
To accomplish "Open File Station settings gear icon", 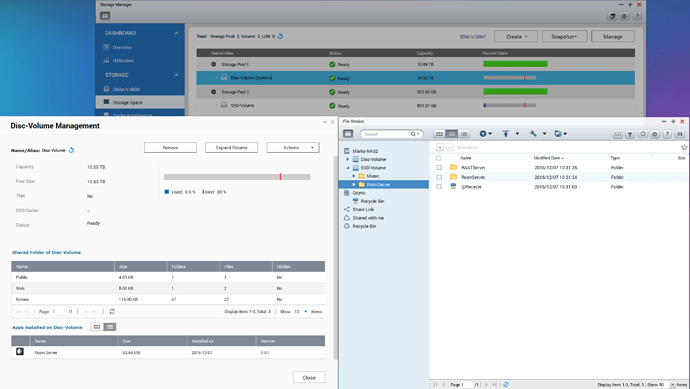I will (x=655, y=134).
